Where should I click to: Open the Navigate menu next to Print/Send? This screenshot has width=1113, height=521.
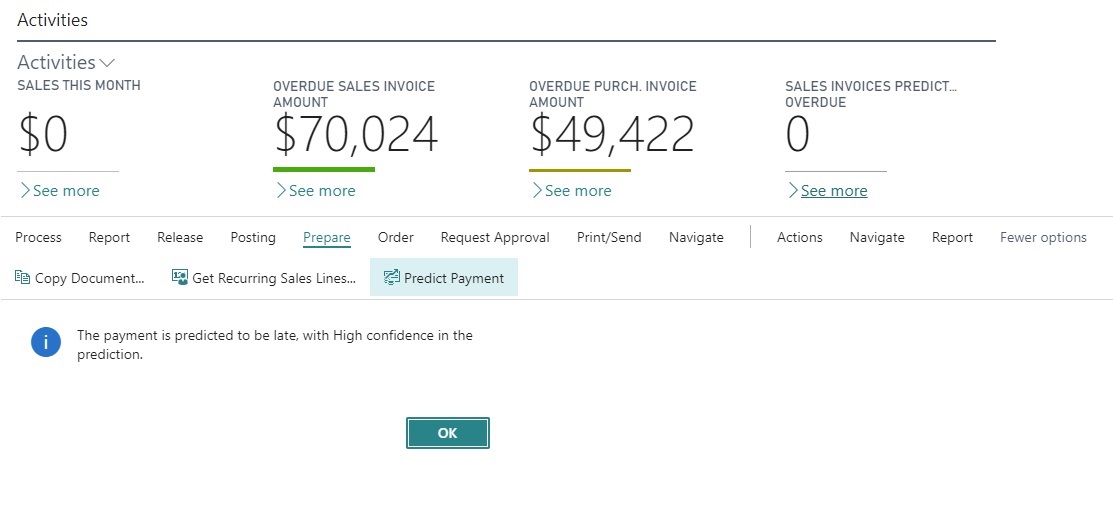click(696, 237)
